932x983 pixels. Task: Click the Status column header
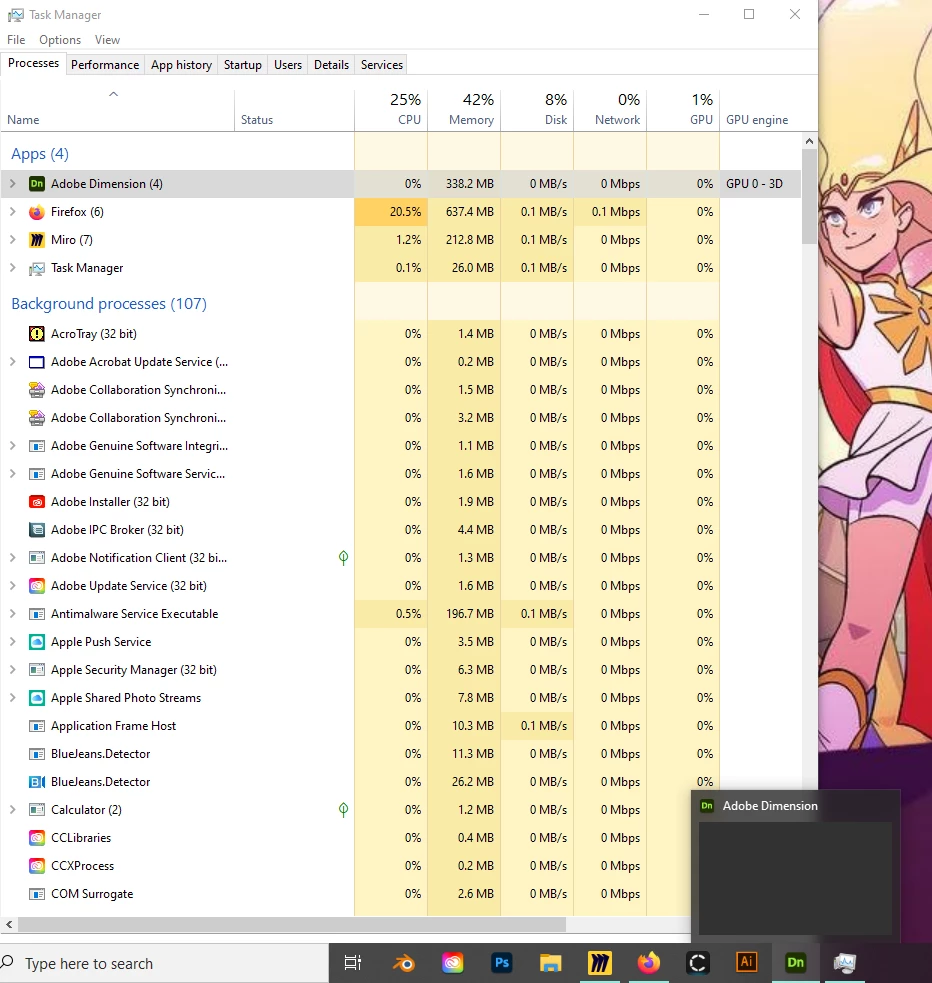(x=294, y=110)
